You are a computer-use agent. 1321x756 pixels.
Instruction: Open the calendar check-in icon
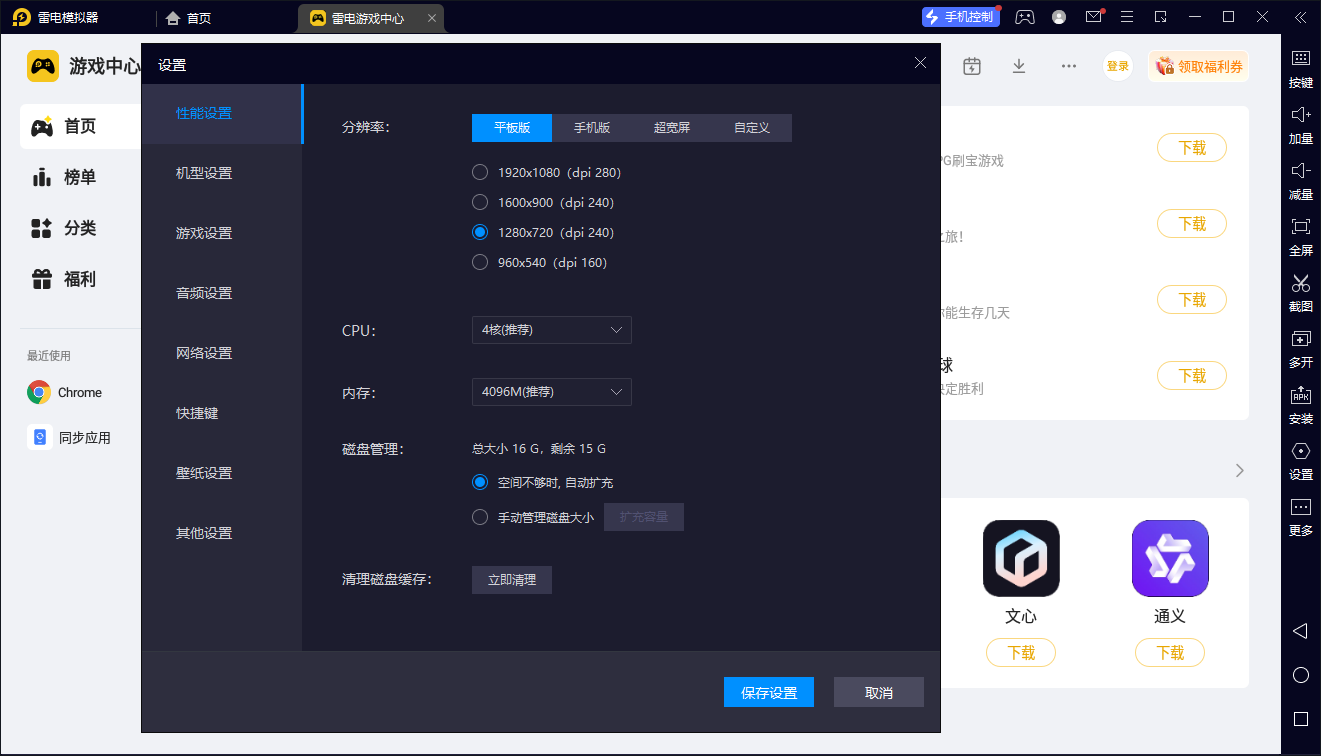[971, 66]
